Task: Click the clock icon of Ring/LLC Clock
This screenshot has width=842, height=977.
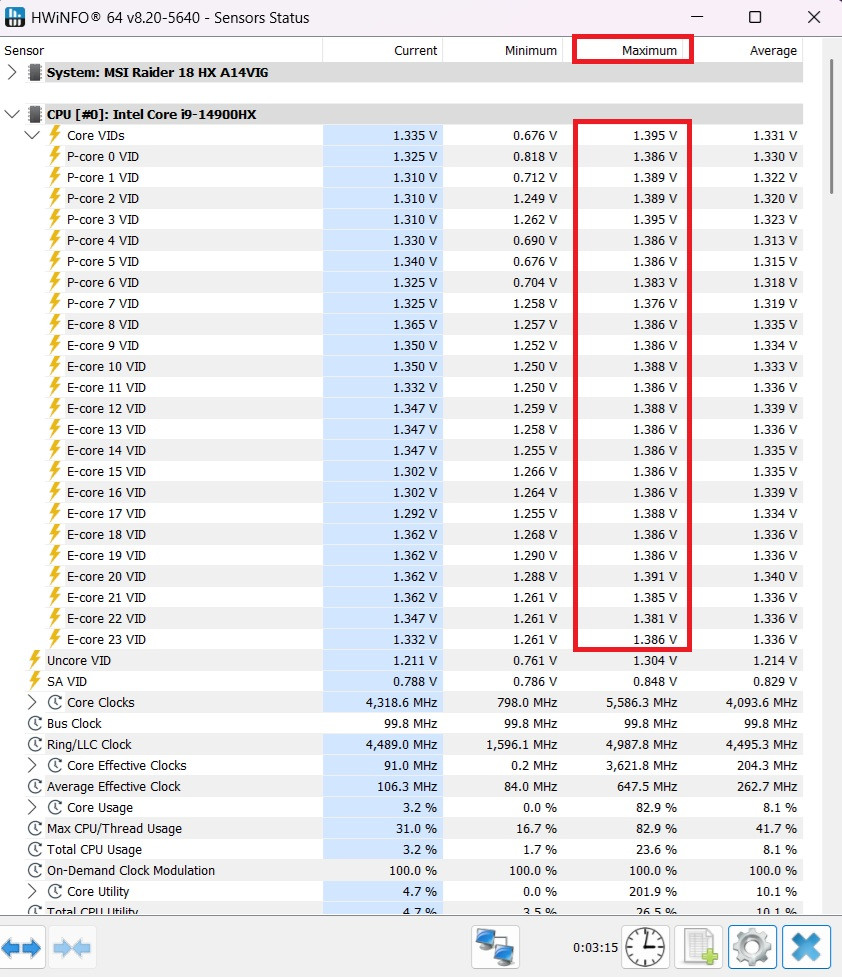Action: coord(35,744)
